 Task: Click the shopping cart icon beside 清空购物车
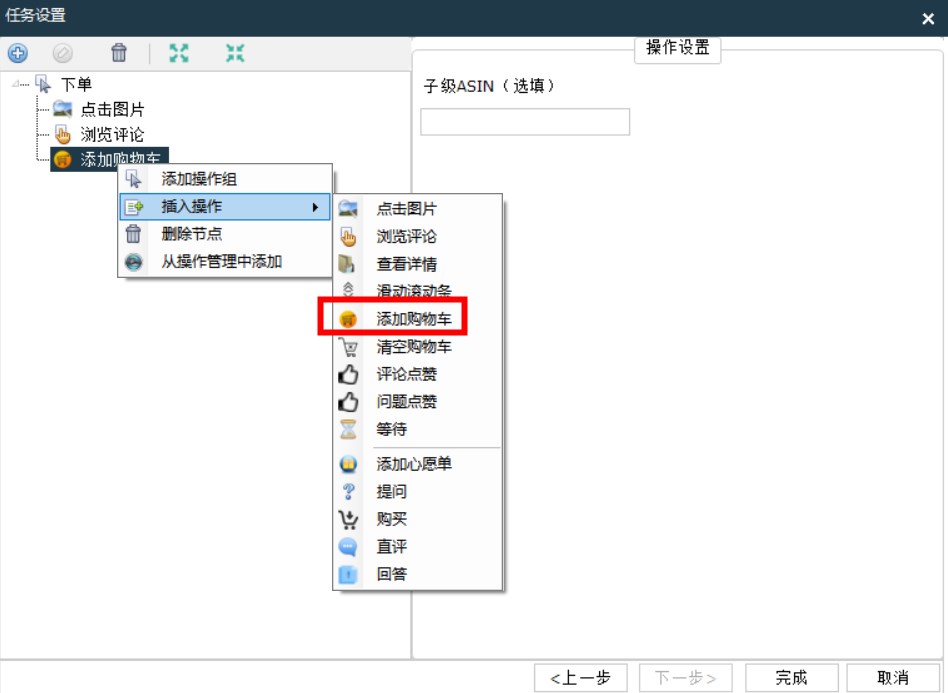pyautogui.click(x=348, y=347)
